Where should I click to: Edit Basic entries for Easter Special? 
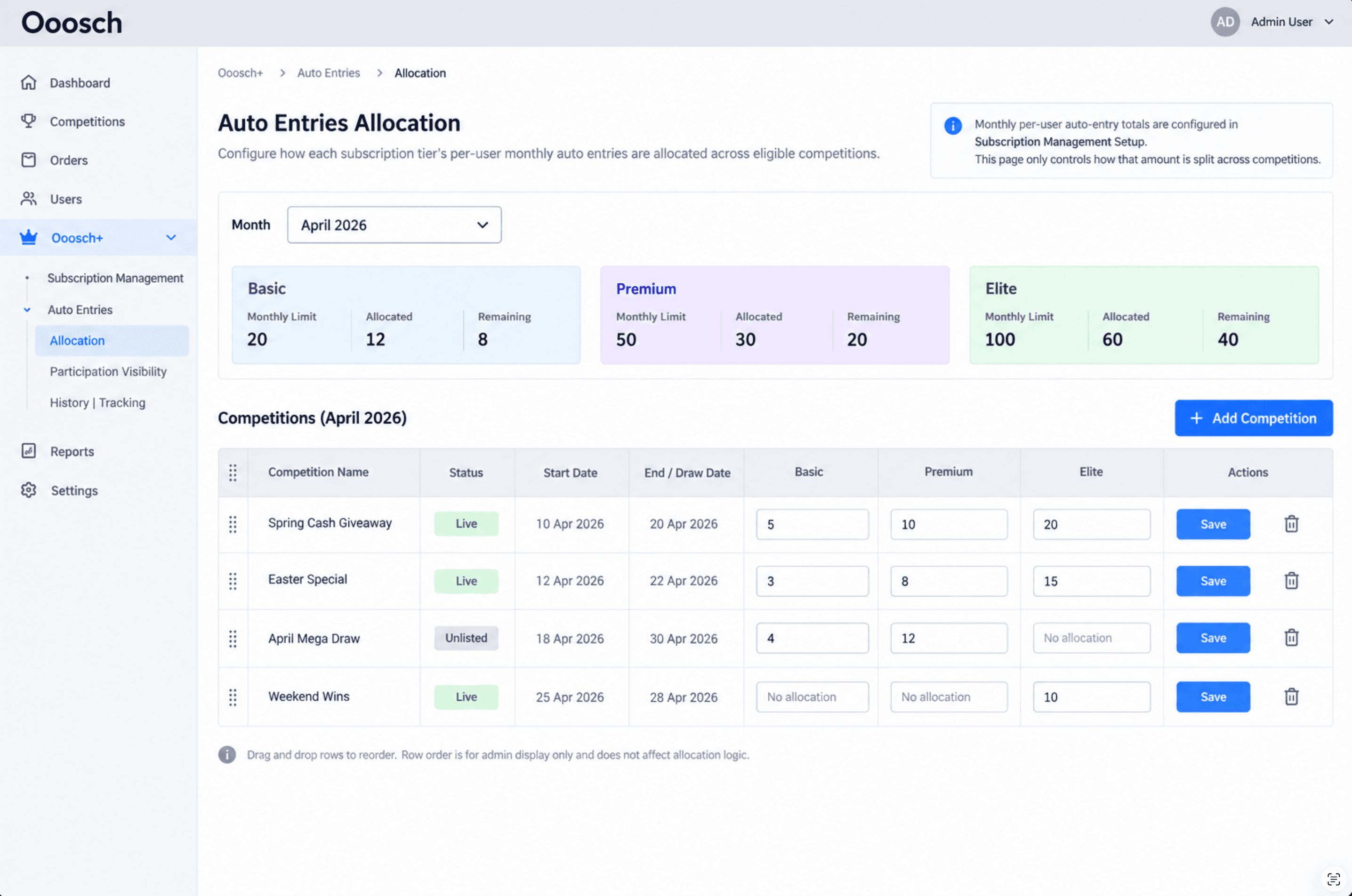click(813, 581)
